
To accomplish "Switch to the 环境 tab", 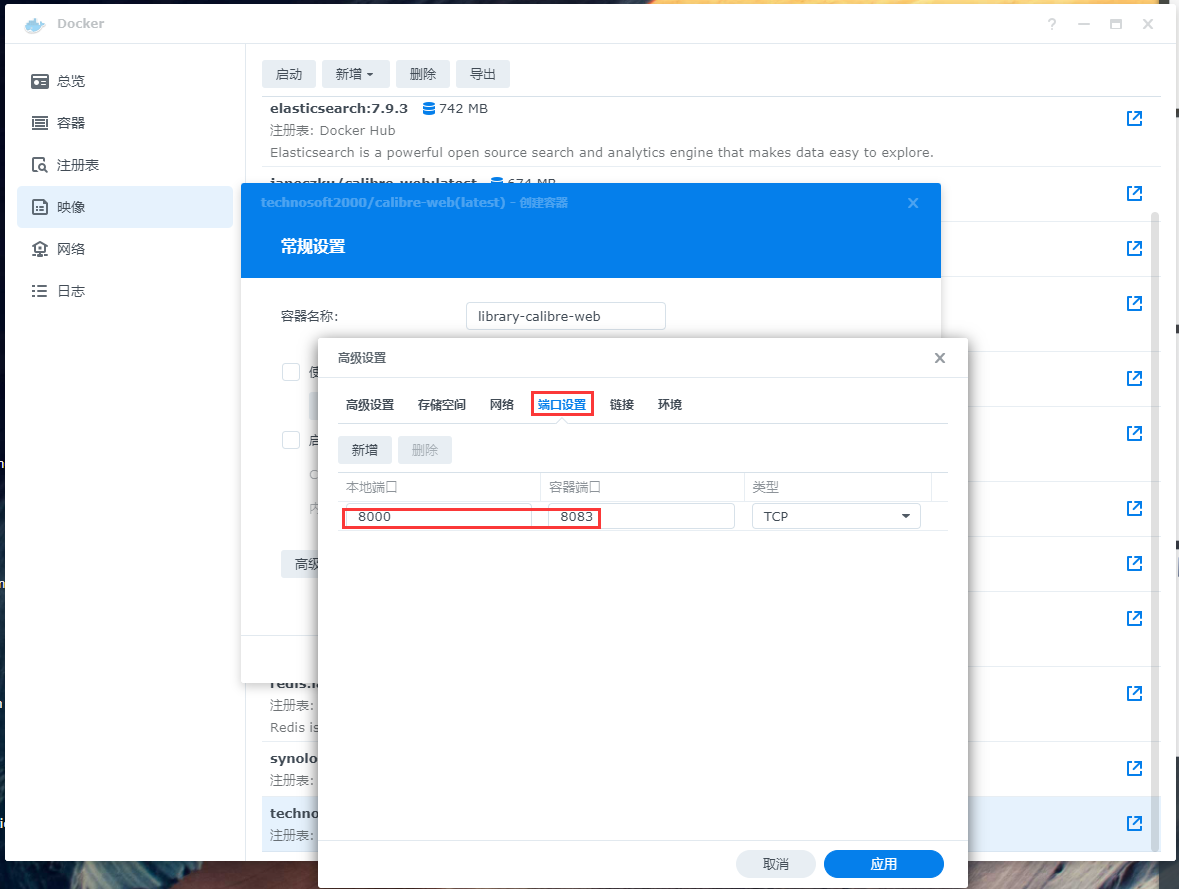I will tap(670, 405).
